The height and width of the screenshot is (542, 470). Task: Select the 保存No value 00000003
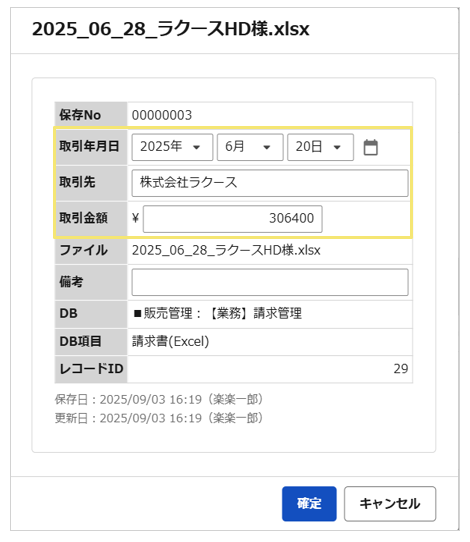(x=162, y=115)
